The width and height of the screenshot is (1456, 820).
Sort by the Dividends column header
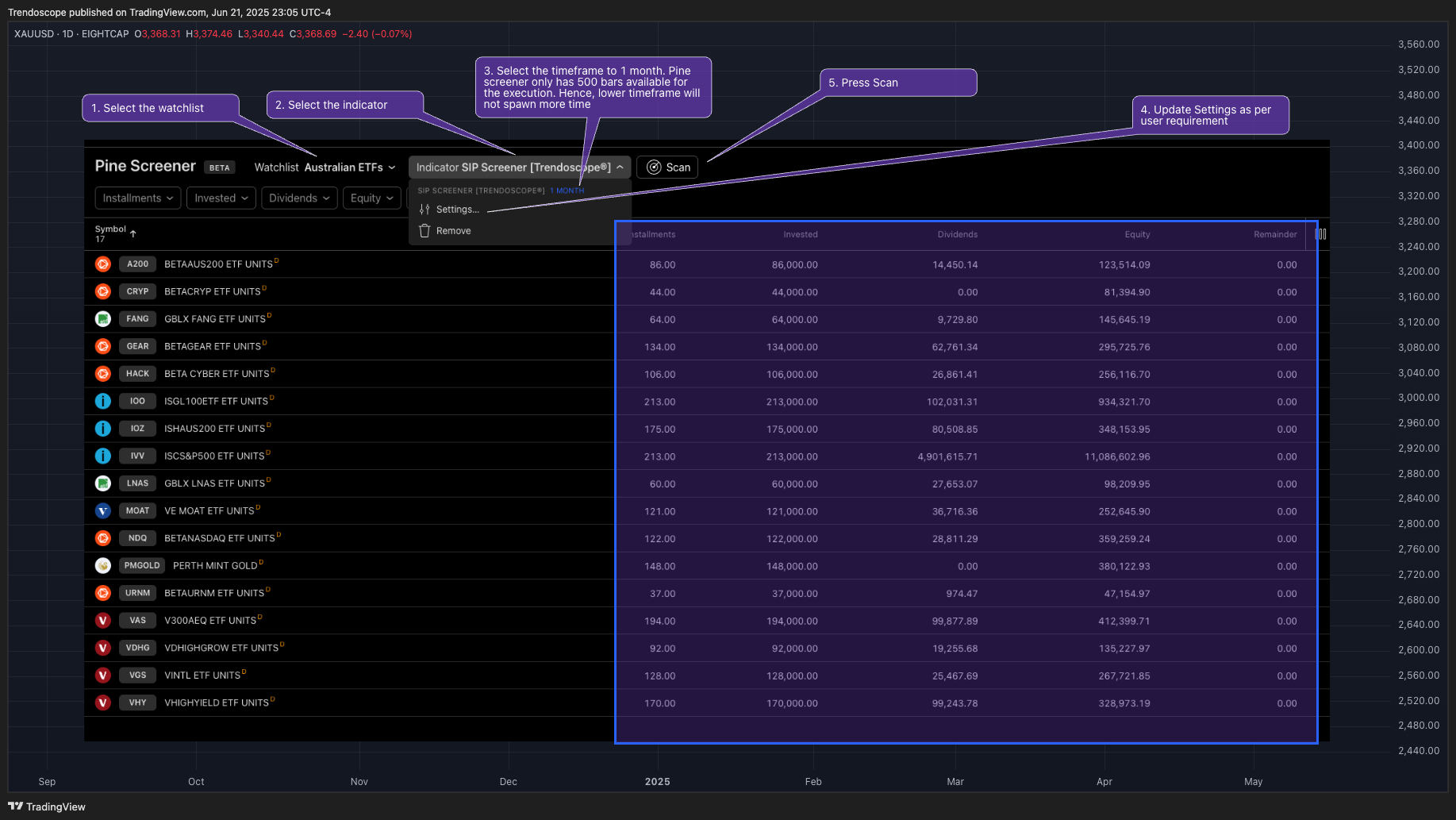tap(958, 235)
